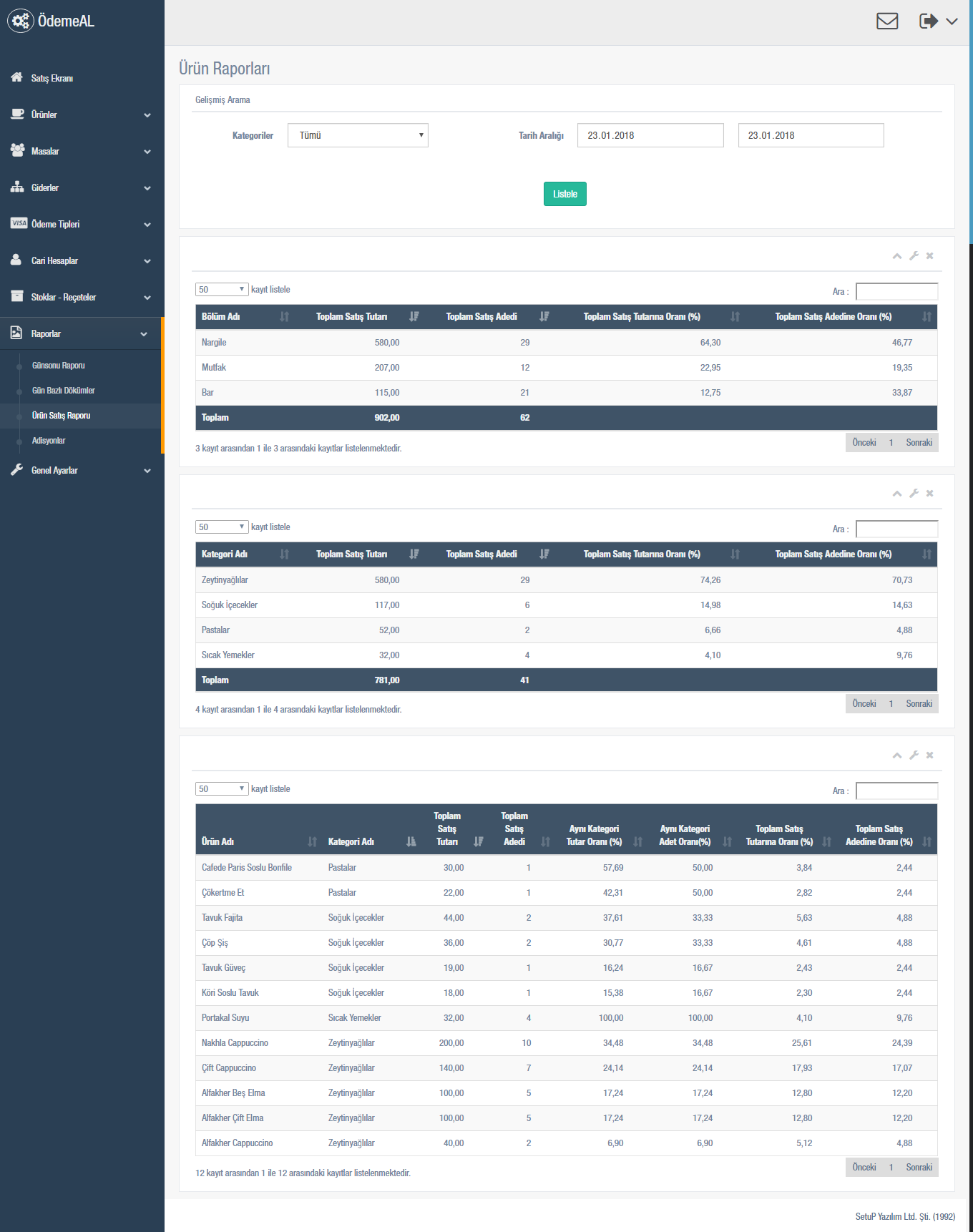This screenshot has width=973, height=1232.
Task: Collapse the Bölüm table panel with chevron icon
Action: point(897,256)
